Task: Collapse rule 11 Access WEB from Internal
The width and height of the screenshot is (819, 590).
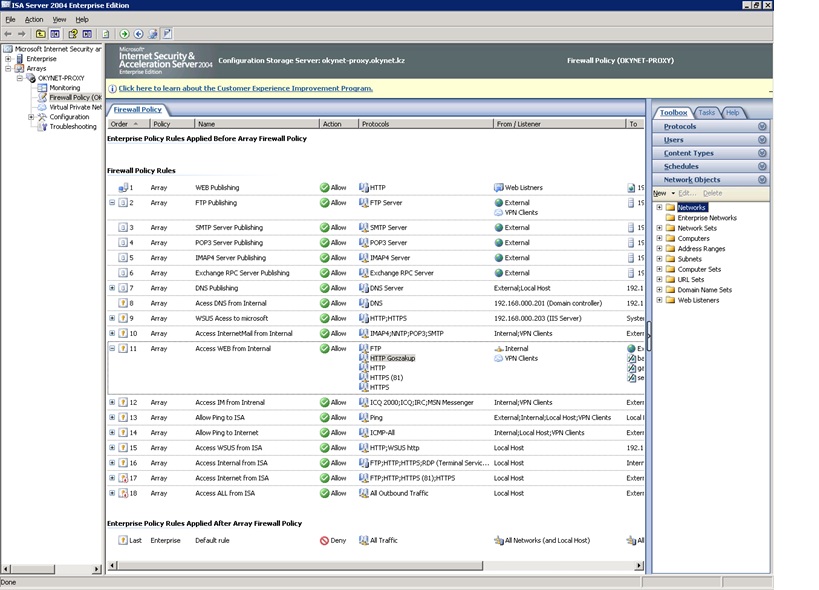Action: (x=112, y=349)
